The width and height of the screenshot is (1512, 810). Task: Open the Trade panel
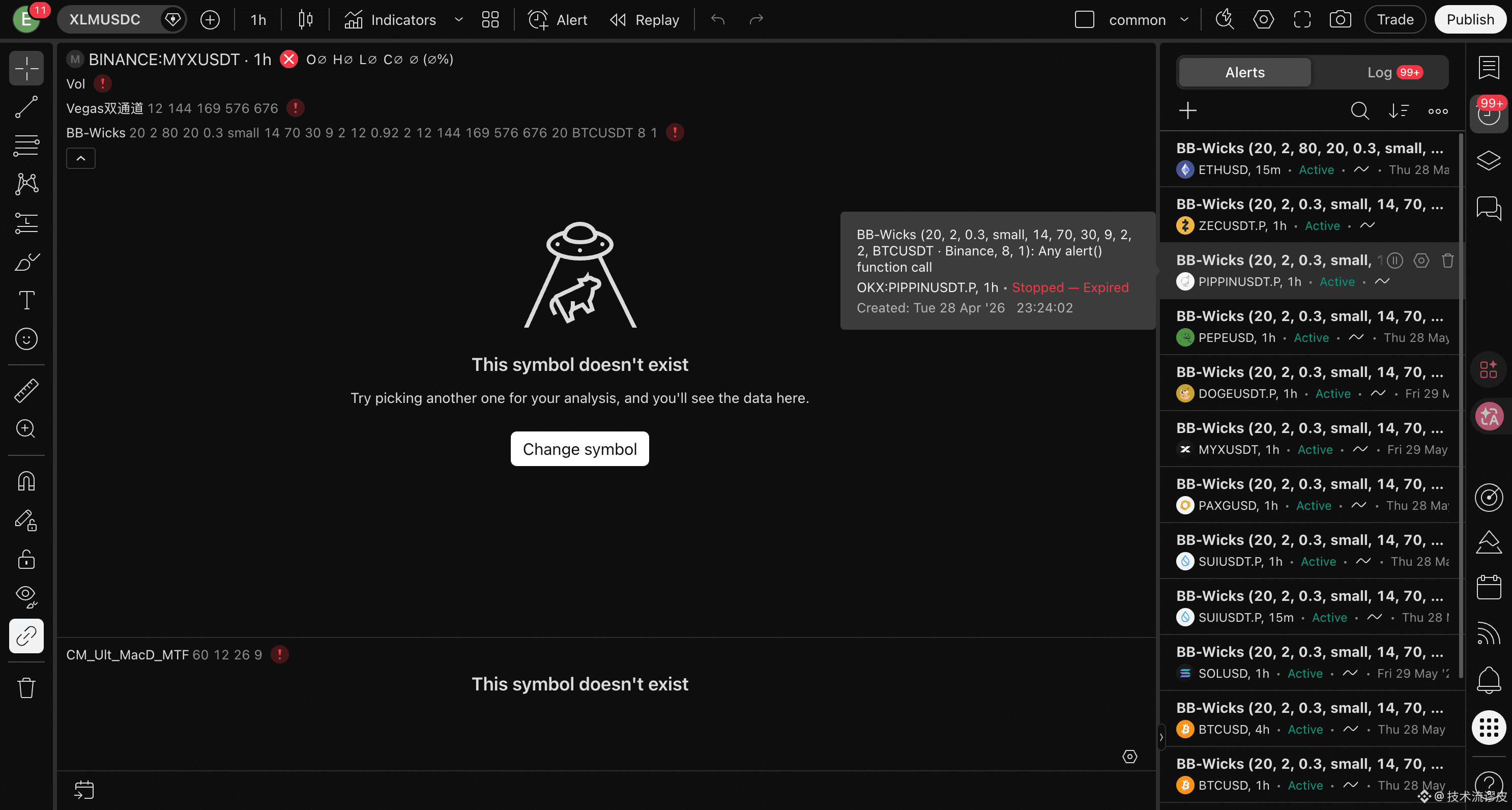click(1395, 19)
